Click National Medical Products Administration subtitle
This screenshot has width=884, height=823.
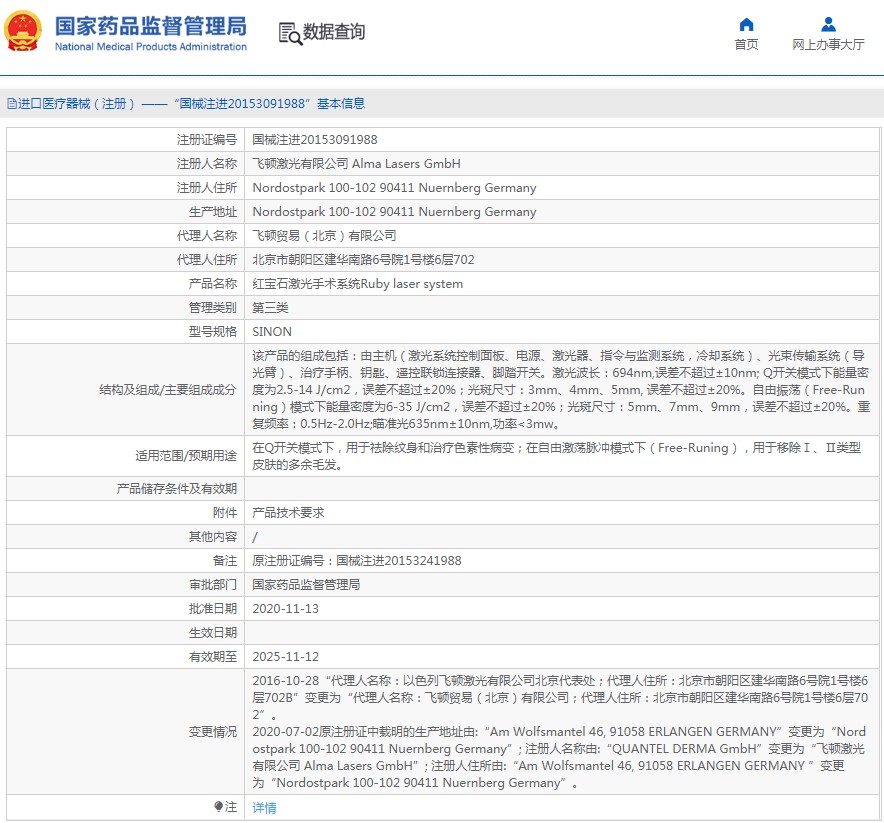tap(151, 47)
